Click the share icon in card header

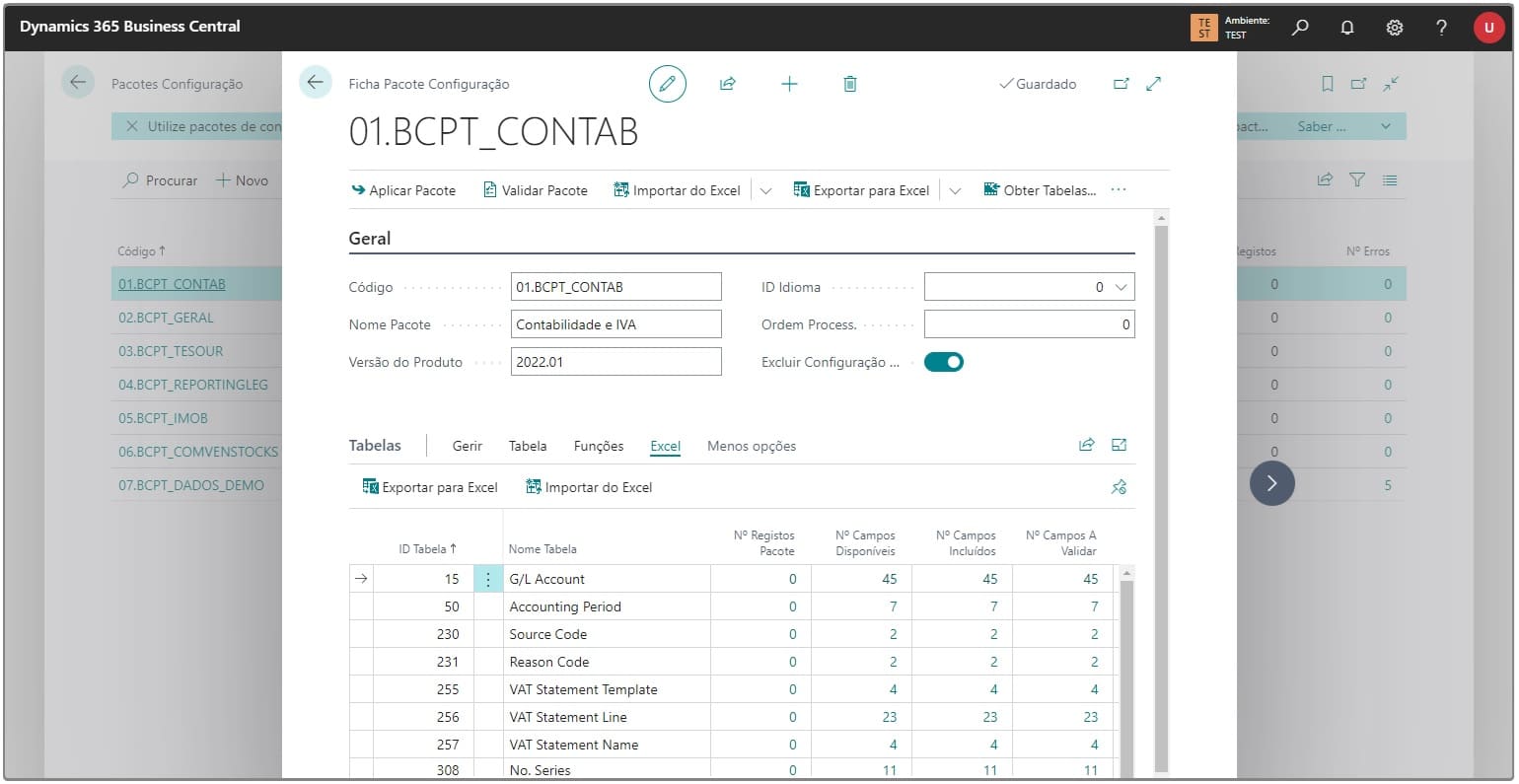pos(728,84)
